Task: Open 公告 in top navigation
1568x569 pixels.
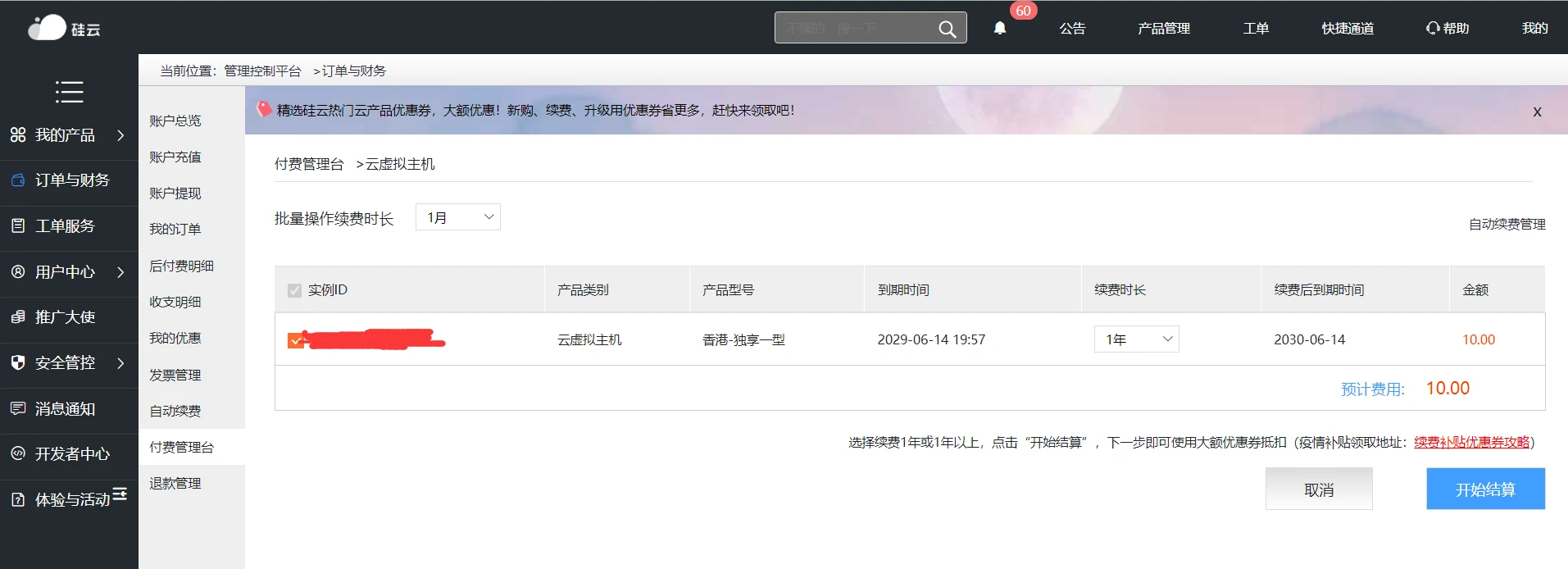Action: coord(1072,29)
